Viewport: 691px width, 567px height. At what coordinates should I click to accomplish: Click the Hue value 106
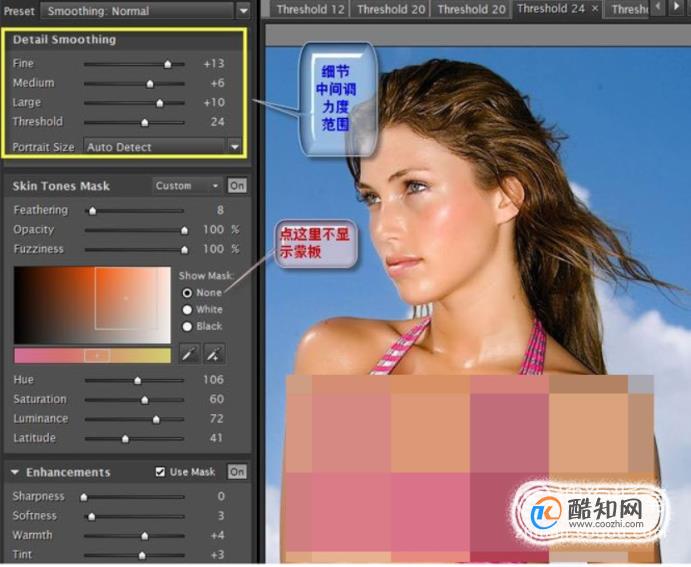pyautogui.click(x=213, y=380)
